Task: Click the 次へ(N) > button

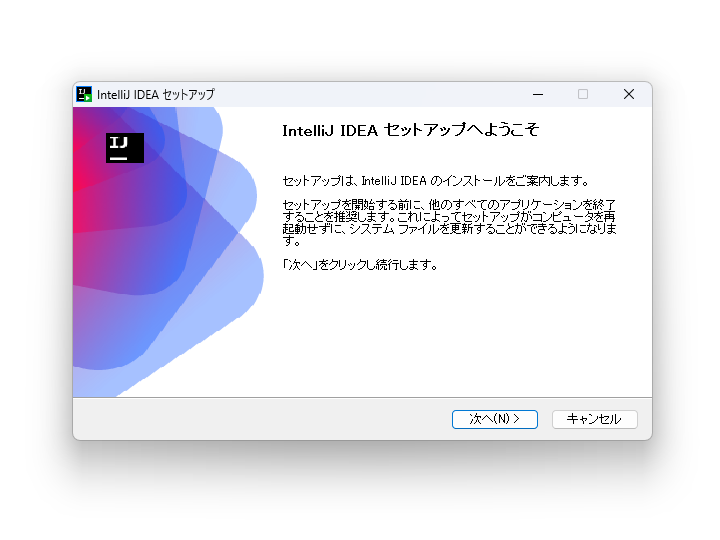Action: click(495, 419)
